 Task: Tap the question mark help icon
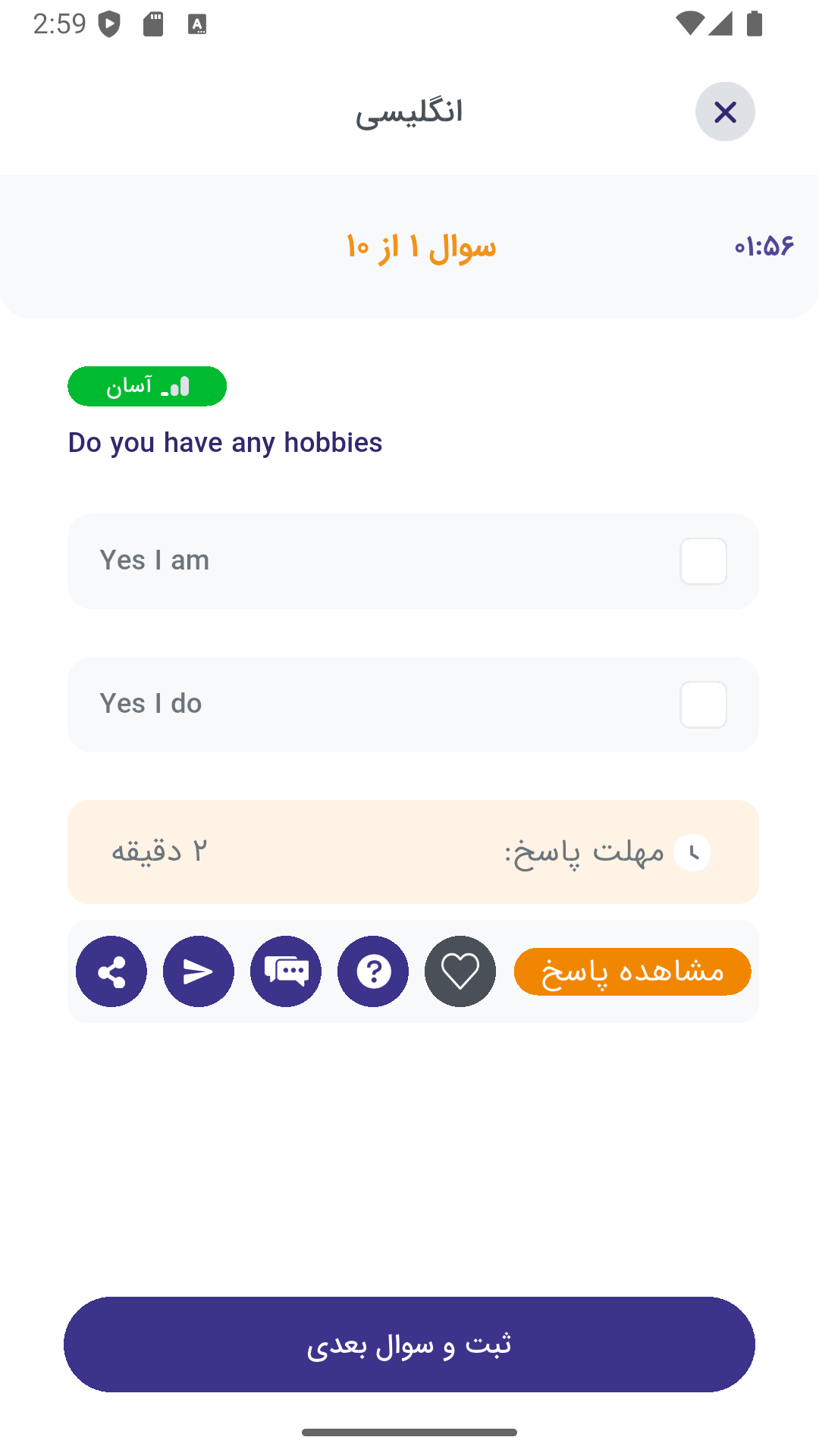(x=373, y=971)
